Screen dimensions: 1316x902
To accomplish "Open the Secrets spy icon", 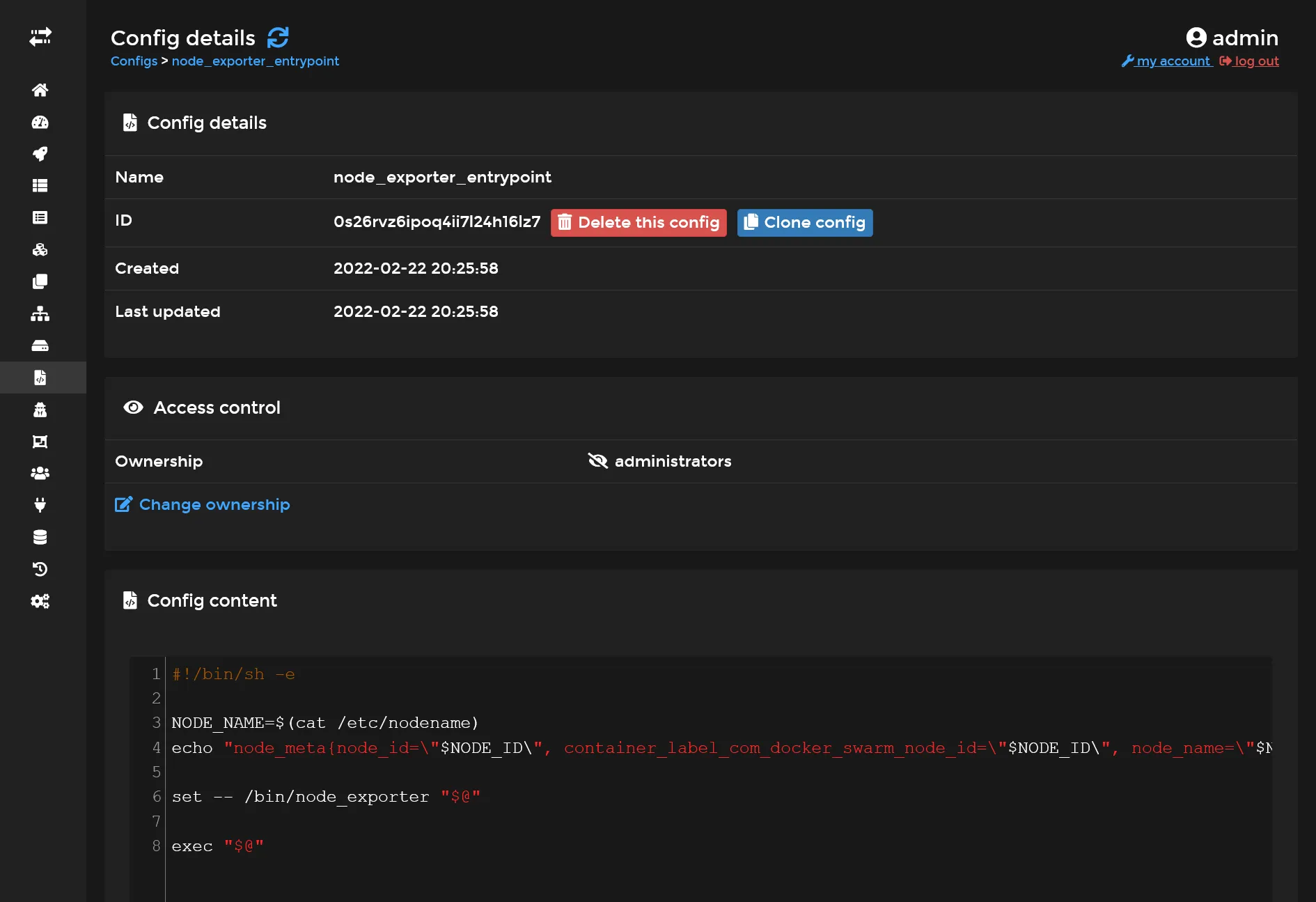I will click(41, 410).
